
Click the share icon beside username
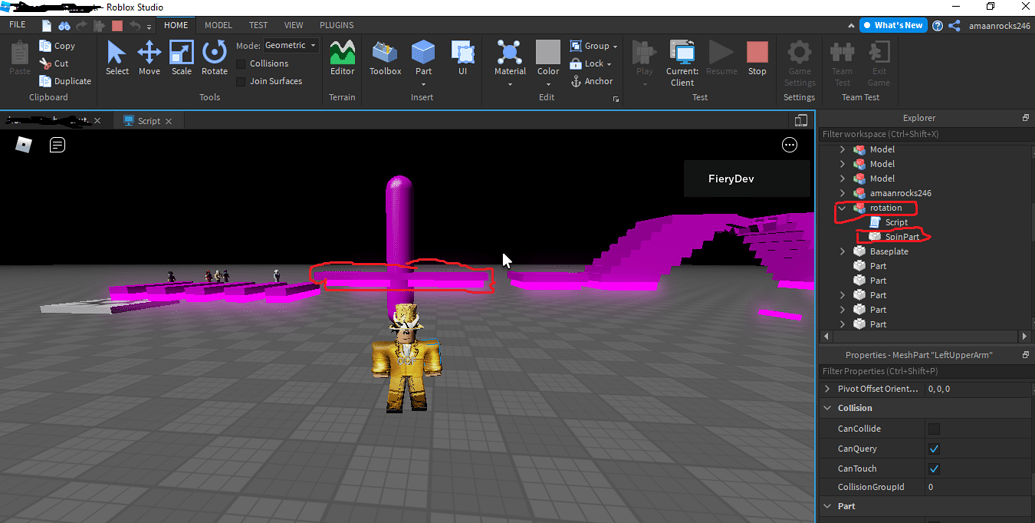pyautogui.click(x=954, y=26)
